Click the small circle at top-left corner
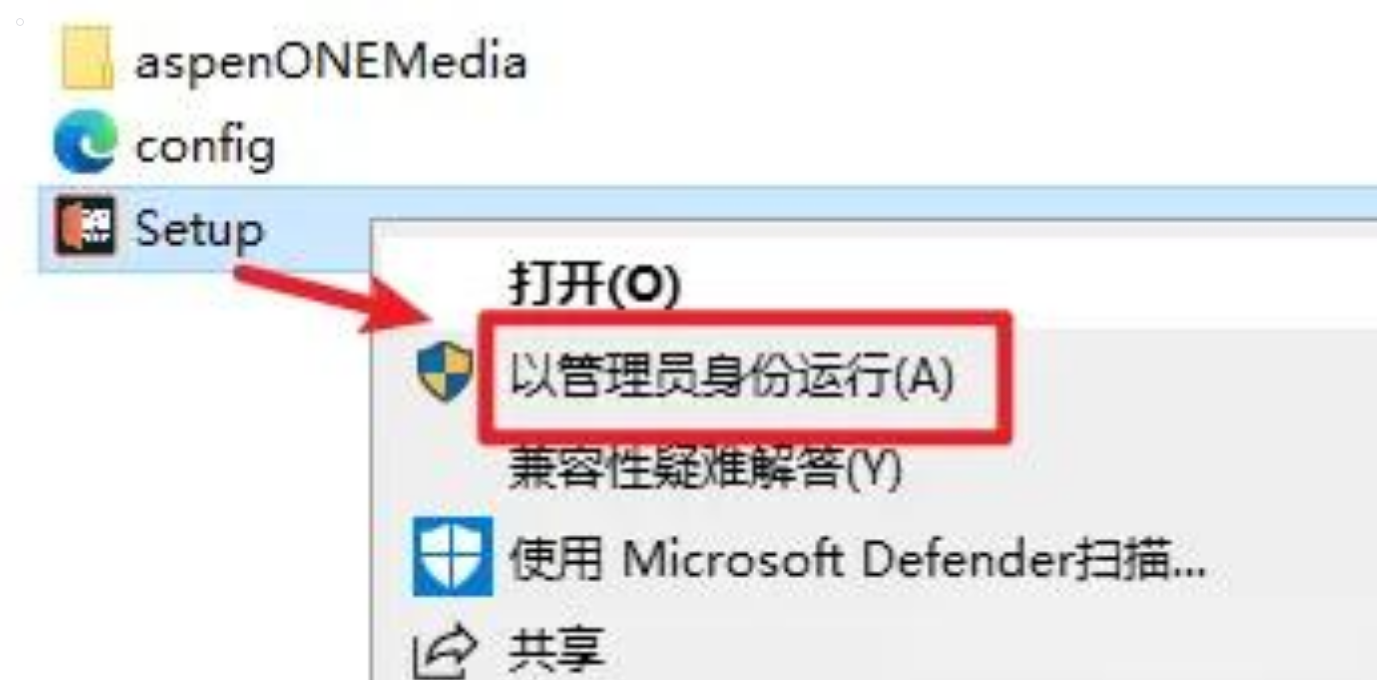The image size is (1377, 680). point(19,21)
